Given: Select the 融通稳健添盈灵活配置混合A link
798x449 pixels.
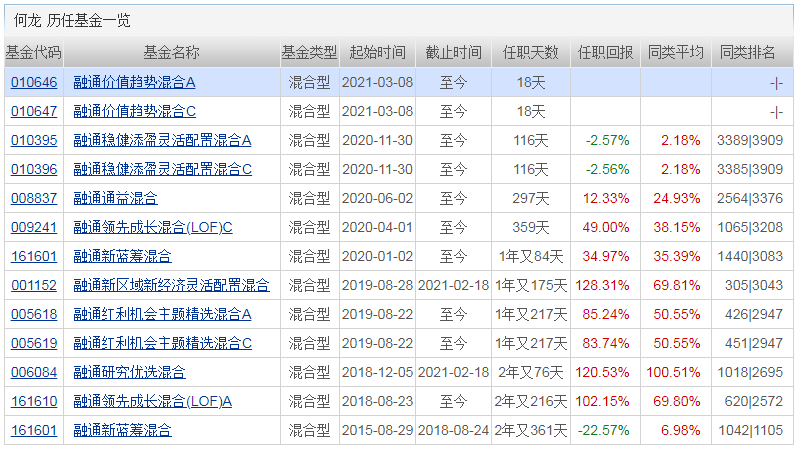Looking at the screenshot, I should 163,140.
